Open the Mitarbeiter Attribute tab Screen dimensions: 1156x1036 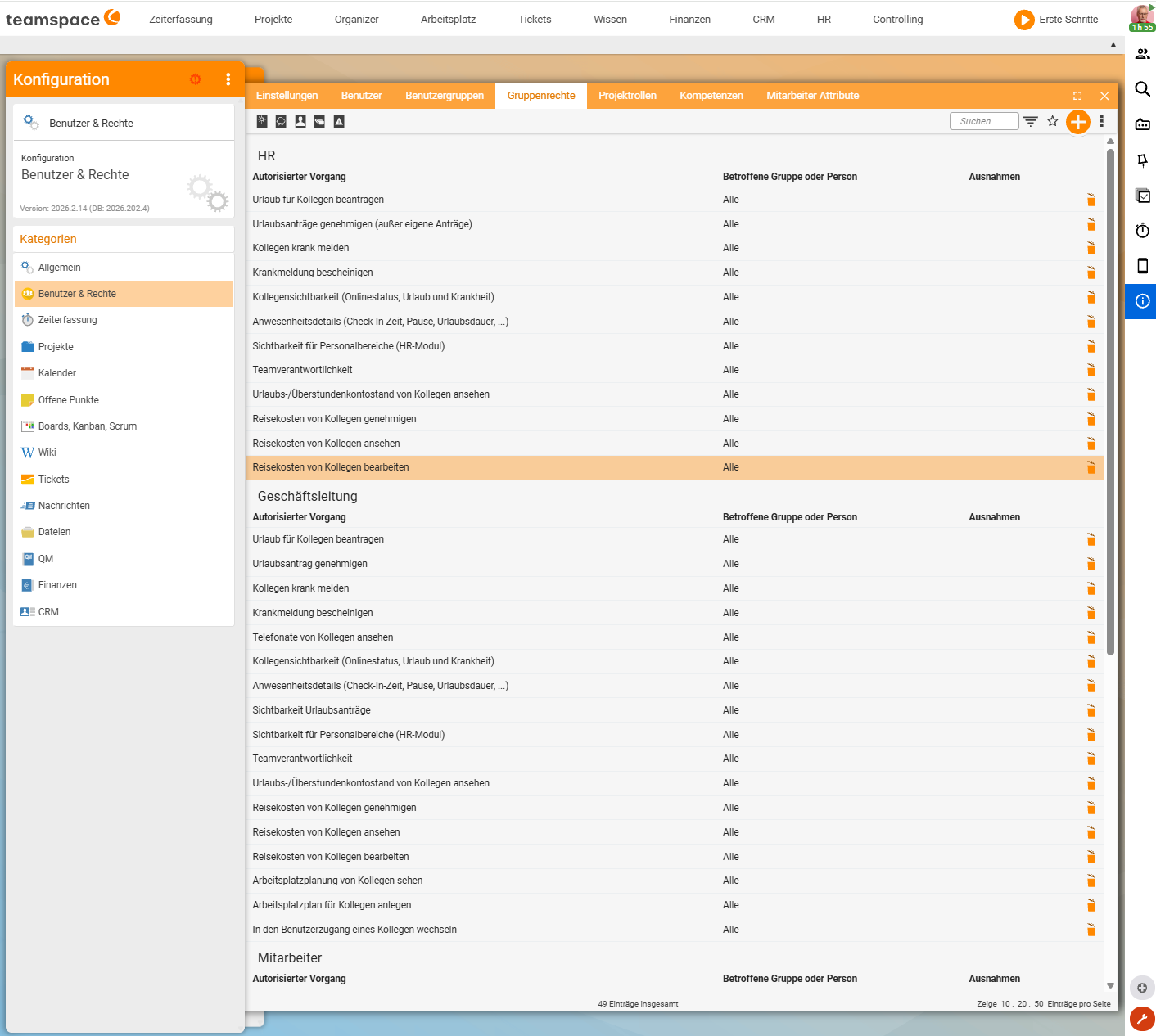(x=813, y=96)
